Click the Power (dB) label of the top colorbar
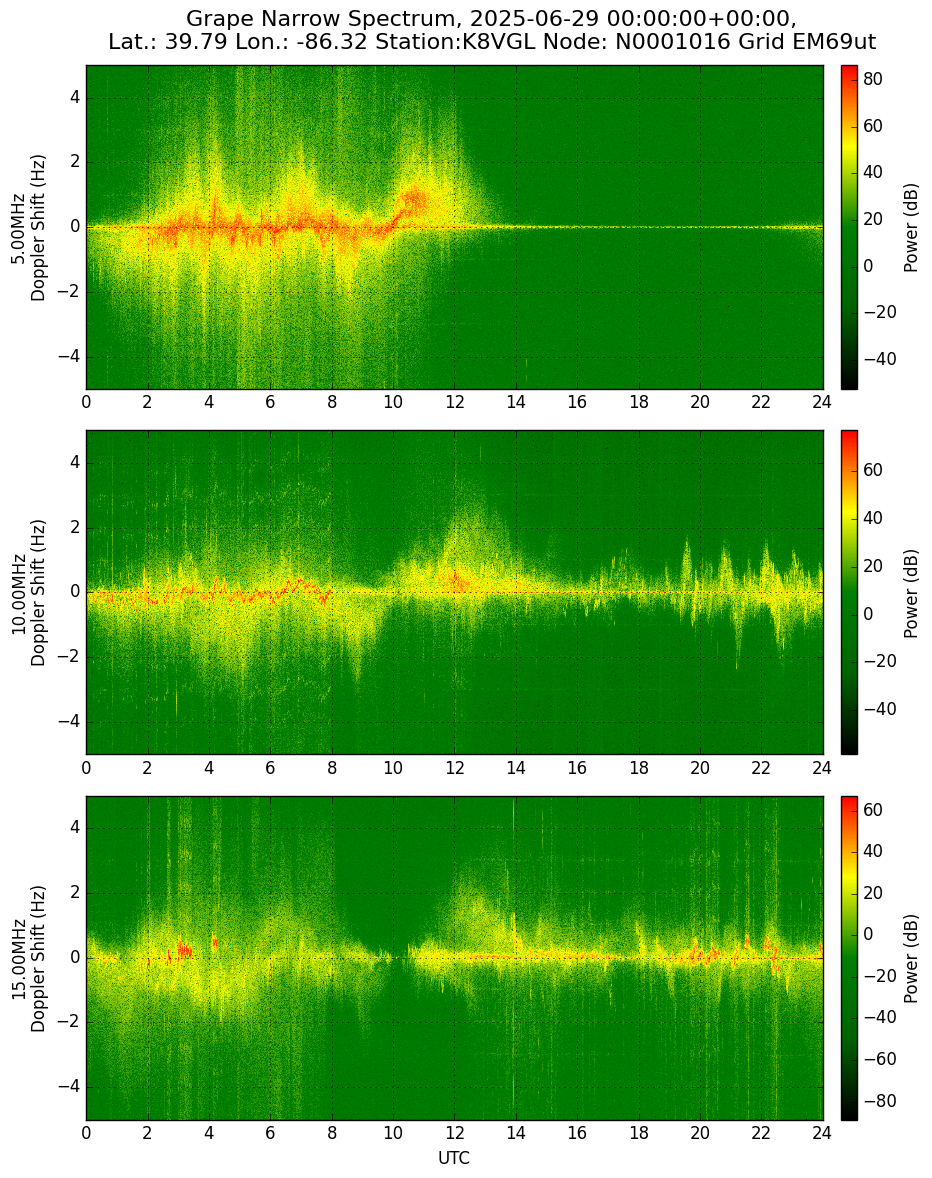Viewport: 932px width, 1178px height. (x=910, y=227)
